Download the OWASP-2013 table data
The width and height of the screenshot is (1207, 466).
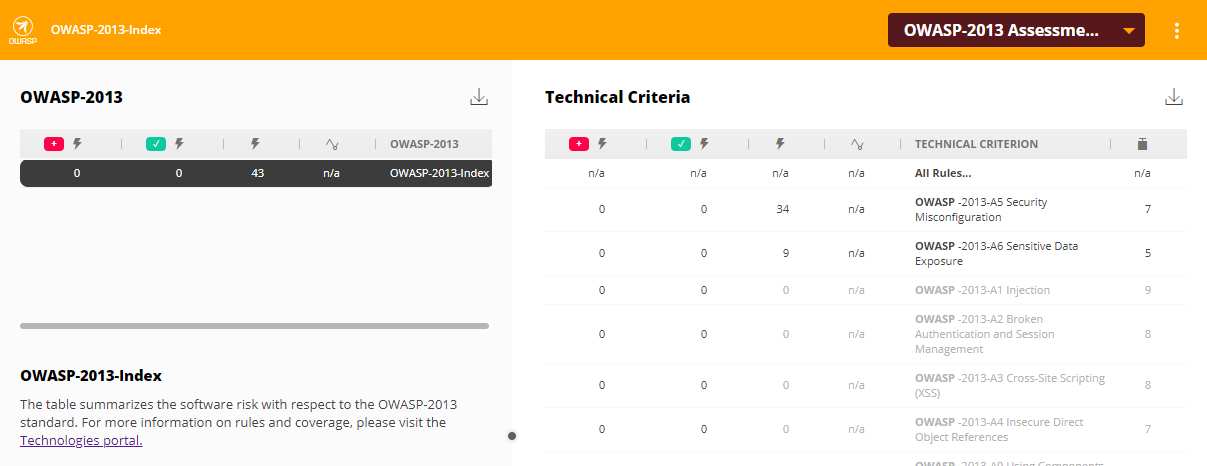point(479,97)
